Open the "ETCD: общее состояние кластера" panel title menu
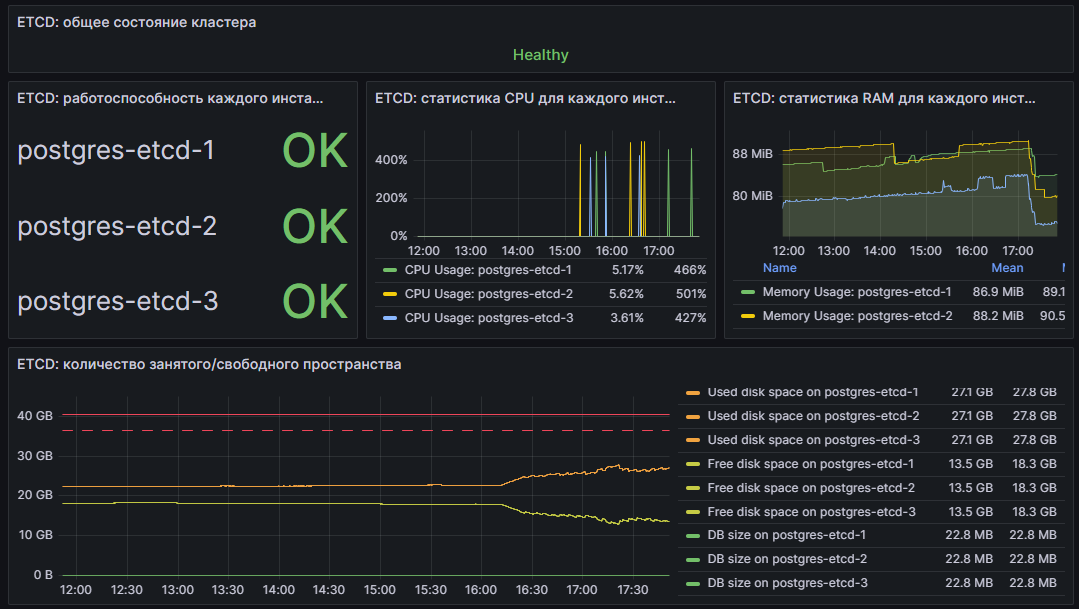 (x=136, y=22)
